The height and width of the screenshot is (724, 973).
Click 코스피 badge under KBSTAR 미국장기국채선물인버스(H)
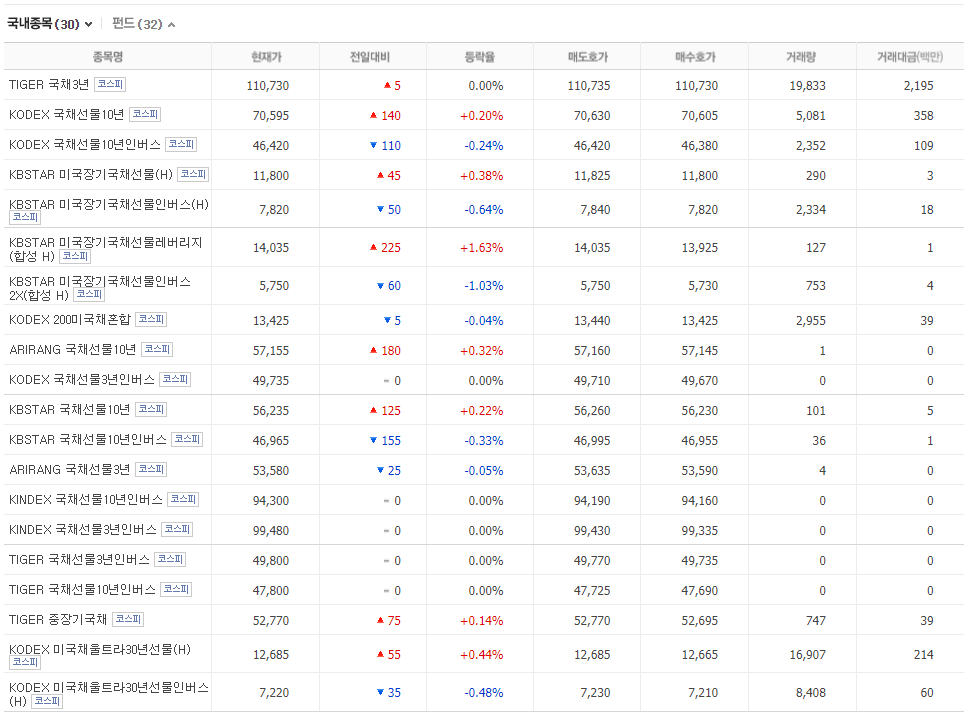tap(25, 217)
